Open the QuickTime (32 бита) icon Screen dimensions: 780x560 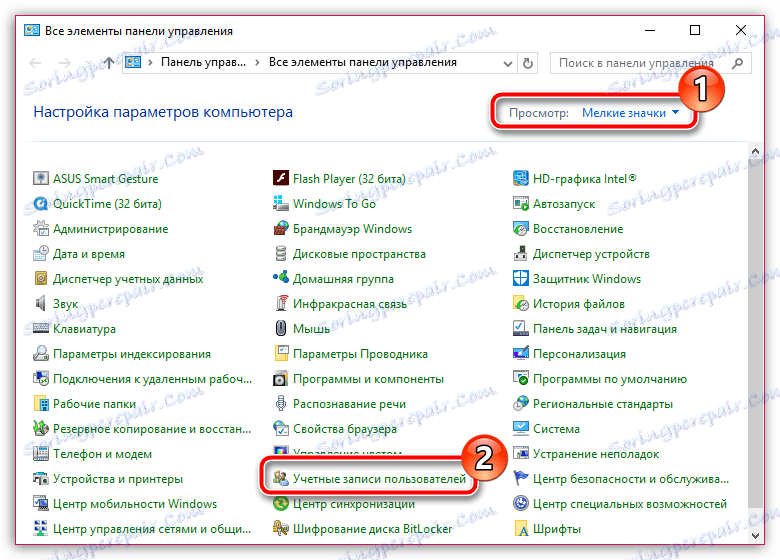click(x=40, y=203)
